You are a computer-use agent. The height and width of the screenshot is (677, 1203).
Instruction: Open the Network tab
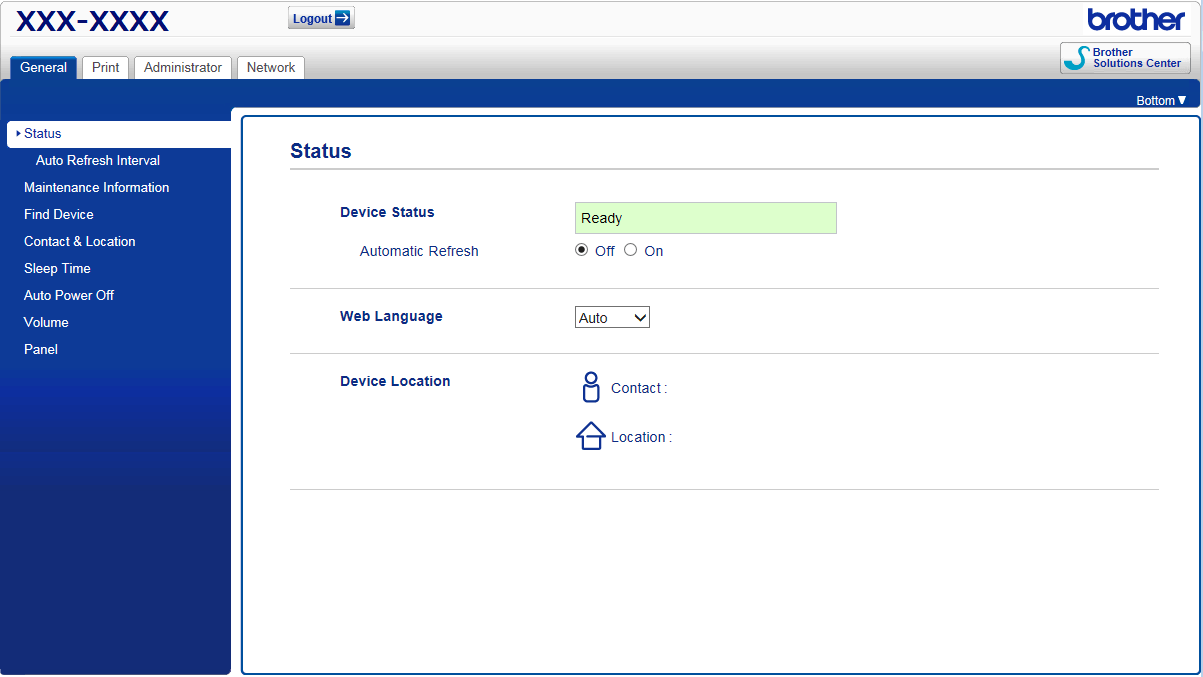(x=271, y=68)
